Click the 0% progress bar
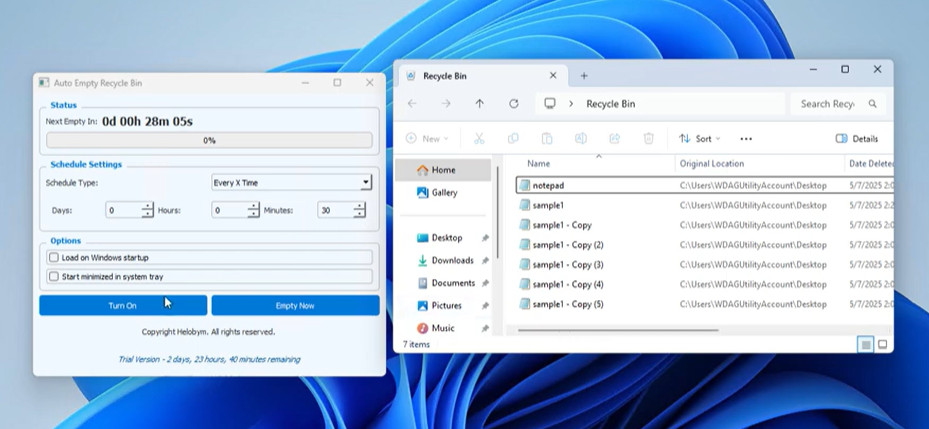929x429 pixels. tap(209, 140)
